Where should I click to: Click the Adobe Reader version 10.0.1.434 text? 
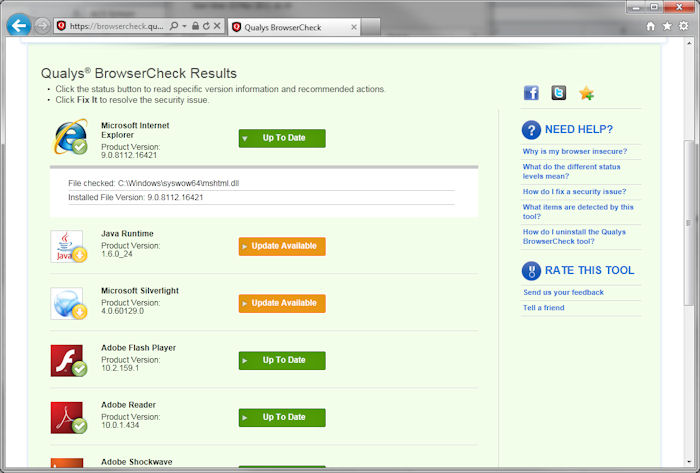(x=120, y=425)
